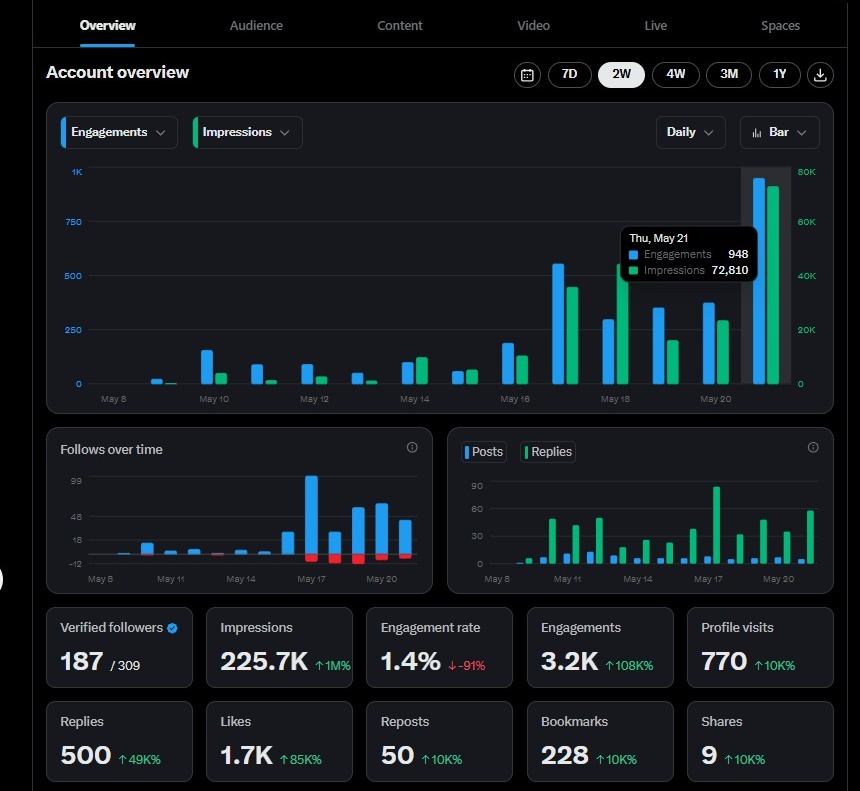
Task: Click the Posts and Replies chart info icon
Action: click(x=813, y=448)
